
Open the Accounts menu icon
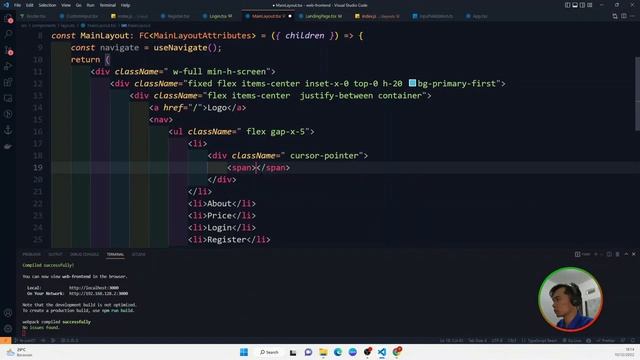(8, 313)
